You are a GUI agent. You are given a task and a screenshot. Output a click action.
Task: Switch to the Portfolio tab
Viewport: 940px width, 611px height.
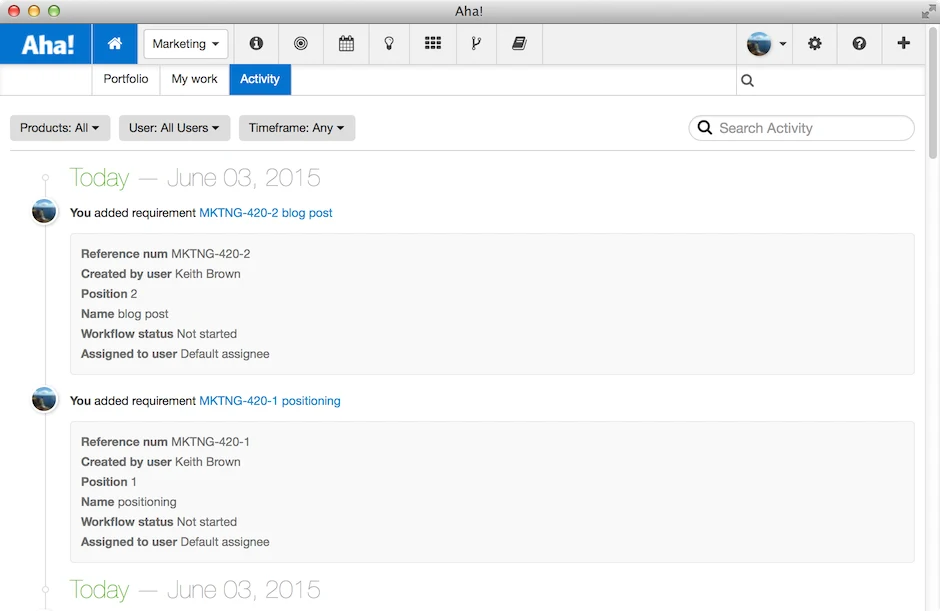(126, 79)
